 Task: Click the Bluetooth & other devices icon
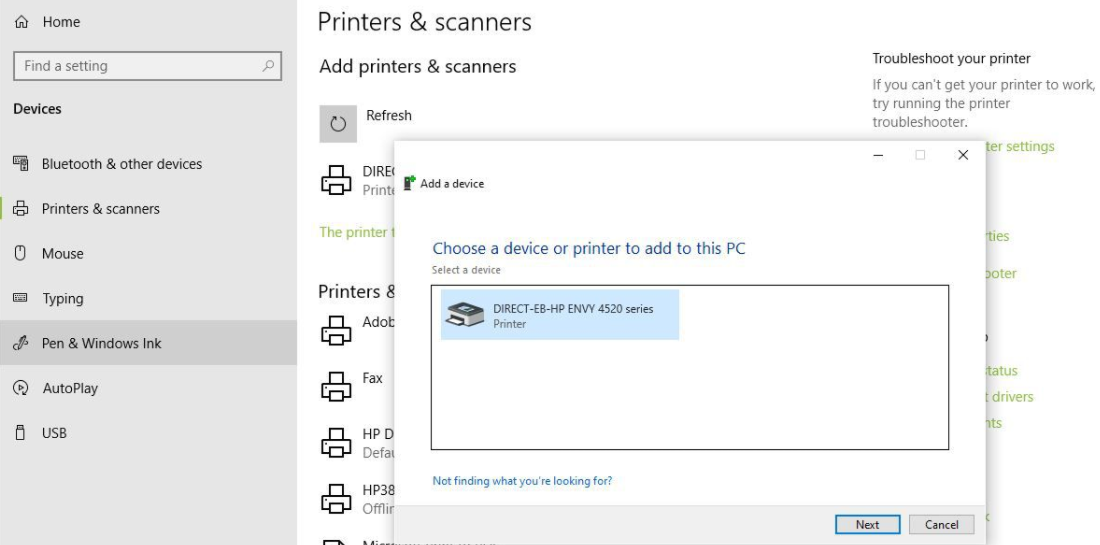point(21,164)
